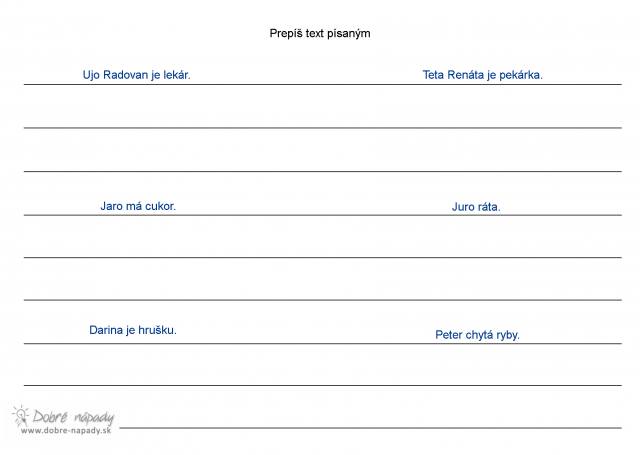
Task: Select the sentence Darina je hrušku
Action: (133, 329)
